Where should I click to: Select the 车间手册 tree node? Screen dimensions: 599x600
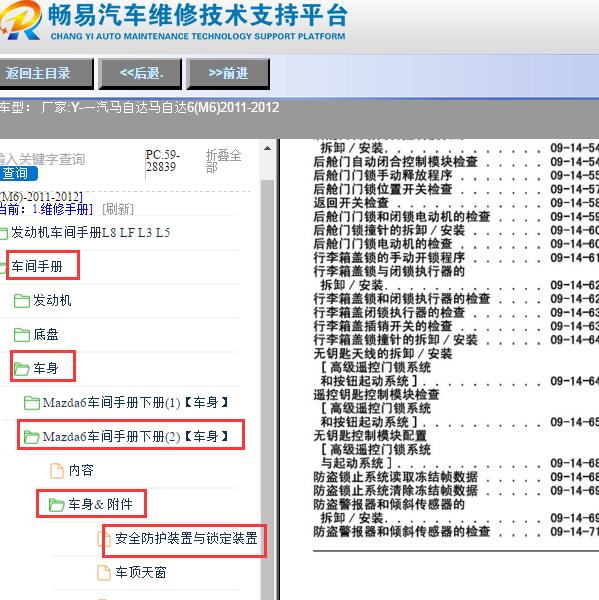(37, 266)
